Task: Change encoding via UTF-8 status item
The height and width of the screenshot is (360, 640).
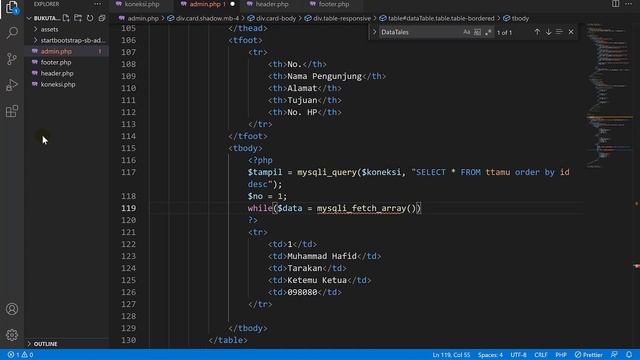Action: [x=518, y=355]
